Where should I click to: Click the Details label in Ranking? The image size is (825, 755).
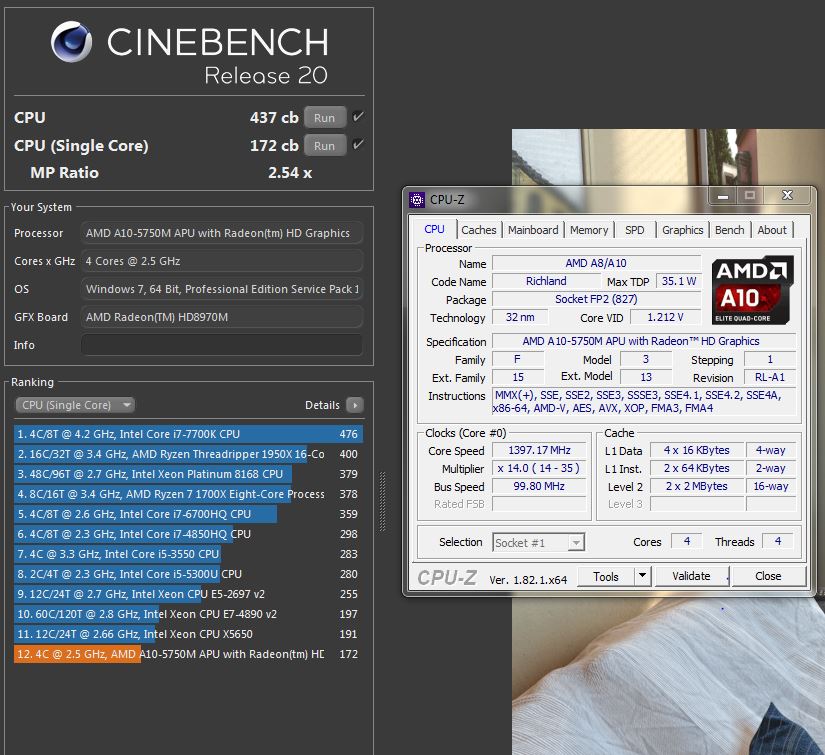click(x=322, y=405)
